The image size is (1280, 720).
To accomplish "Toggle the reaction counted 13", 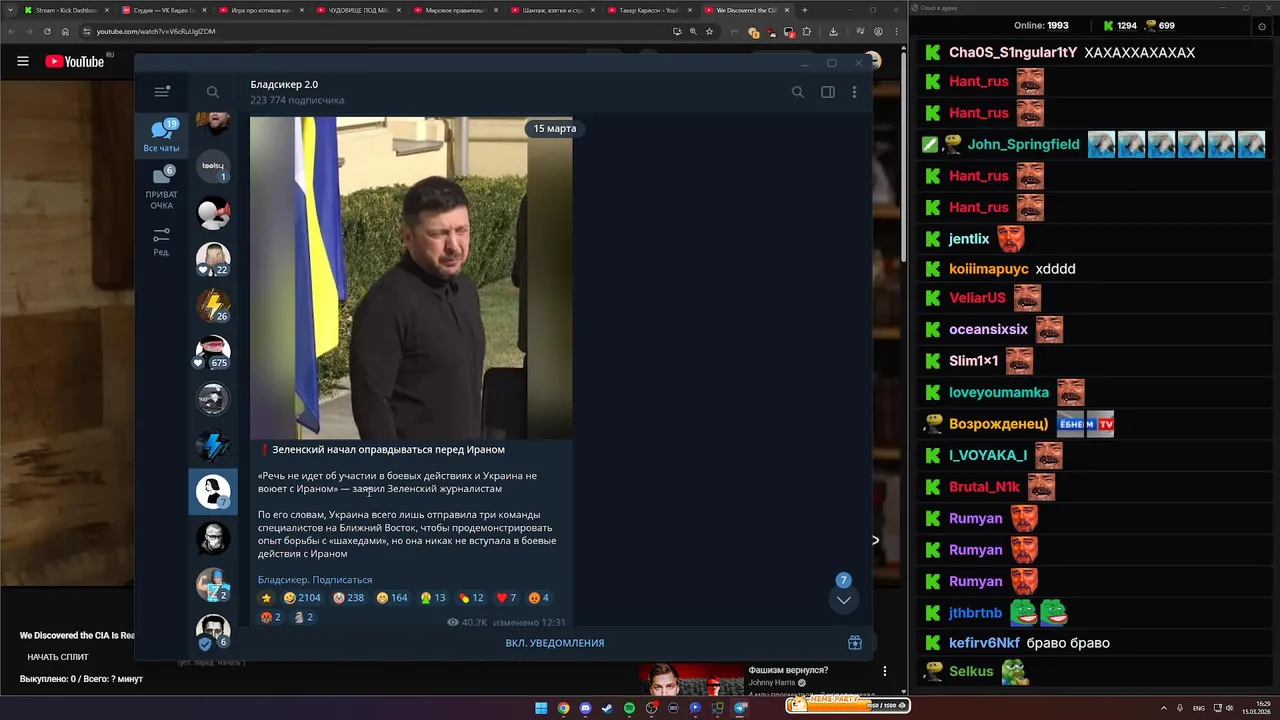I will [x=433, y=598].
